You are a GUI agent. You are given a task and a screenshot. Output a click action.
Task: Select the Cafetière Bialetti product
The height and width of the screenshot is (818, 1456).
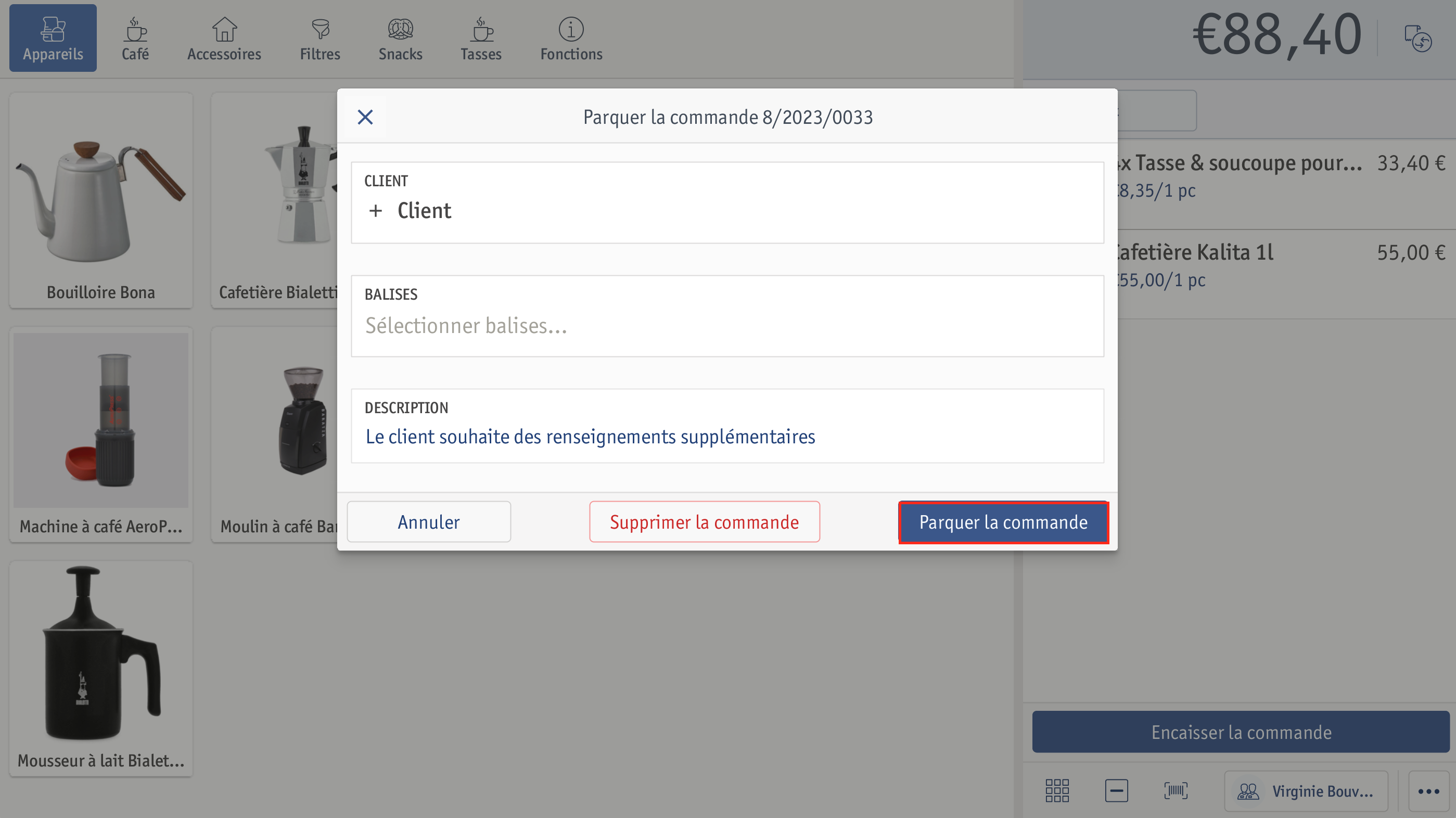[x=275, y=201]
